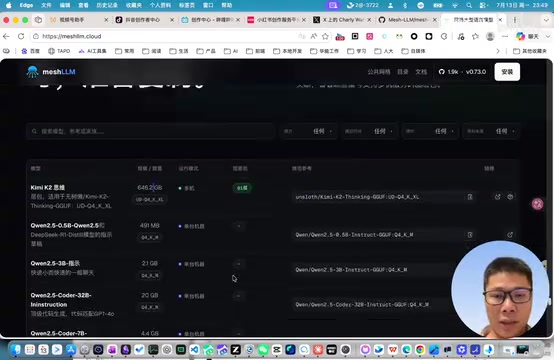Copy the unsloth/Kimi-K2-Thinking-GGUF reference
The width and height of the screenshot is (554, 360).
470,197
